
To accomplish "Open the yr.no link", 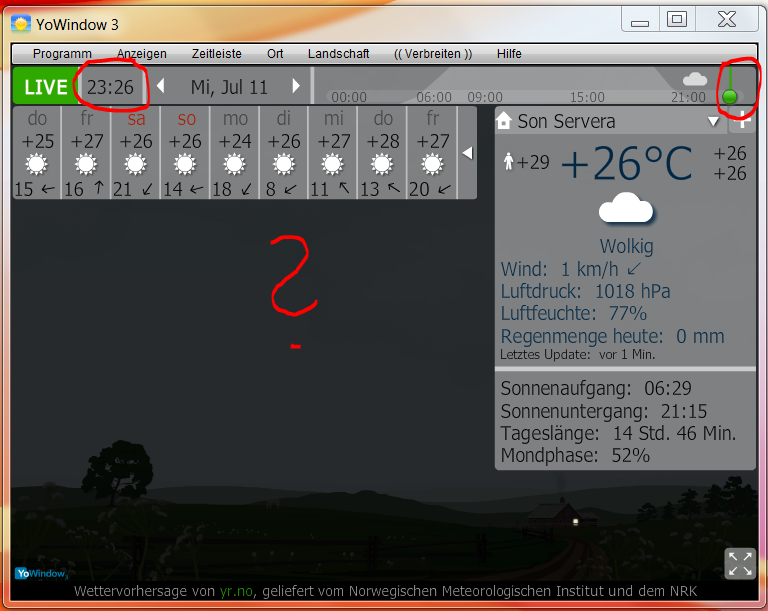I will click(x=236, y=591).
